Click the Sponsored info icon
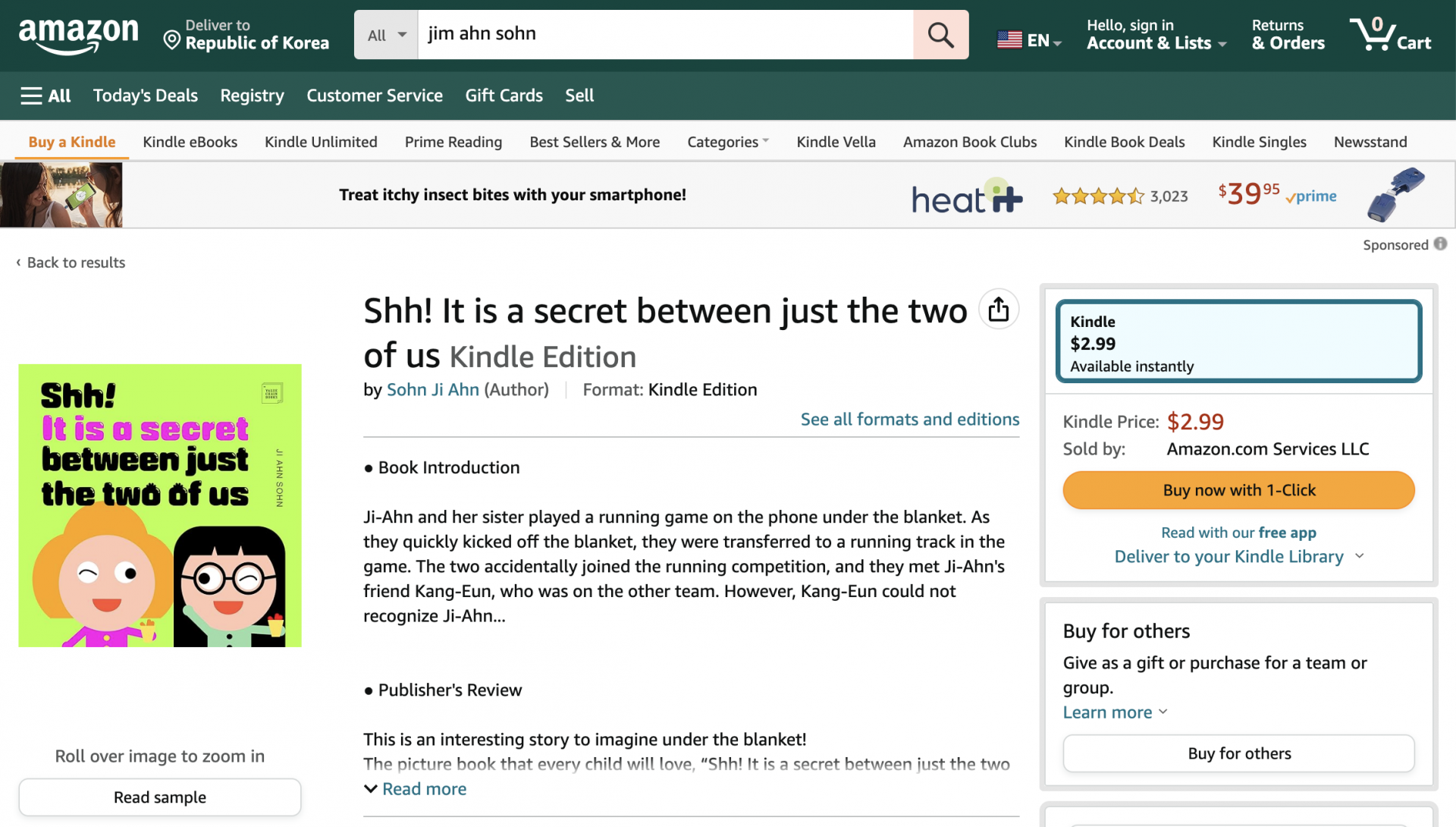Screen dimensions: 1456x827 coord(1440,244)
